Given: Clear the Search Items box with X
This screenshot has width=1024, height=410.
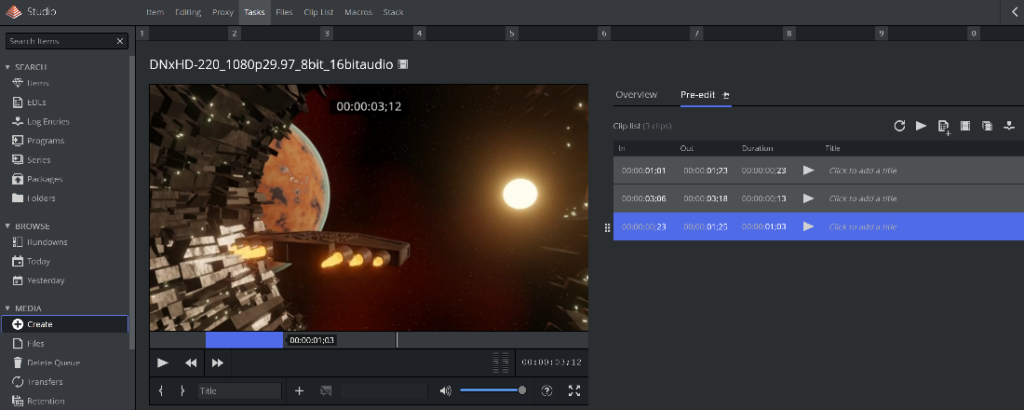Looking at the screenshot, I should [x=120, y=41].
